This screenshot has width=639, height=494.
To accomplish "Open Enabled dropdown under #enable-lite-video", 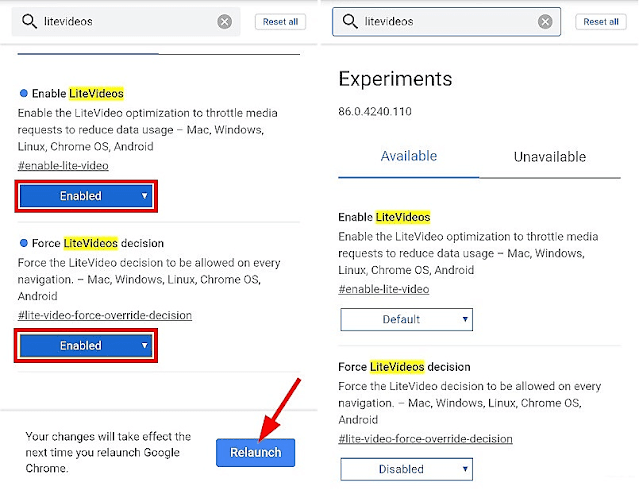I will pos(86,196).
